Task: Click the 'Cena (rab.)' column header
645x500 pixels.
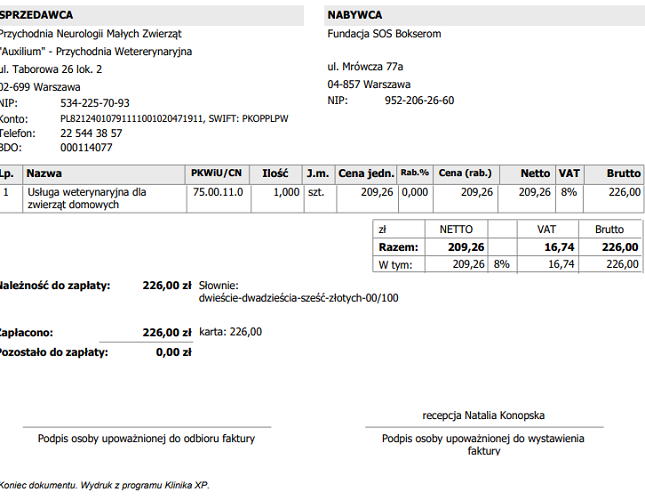Action: [465, 173]
